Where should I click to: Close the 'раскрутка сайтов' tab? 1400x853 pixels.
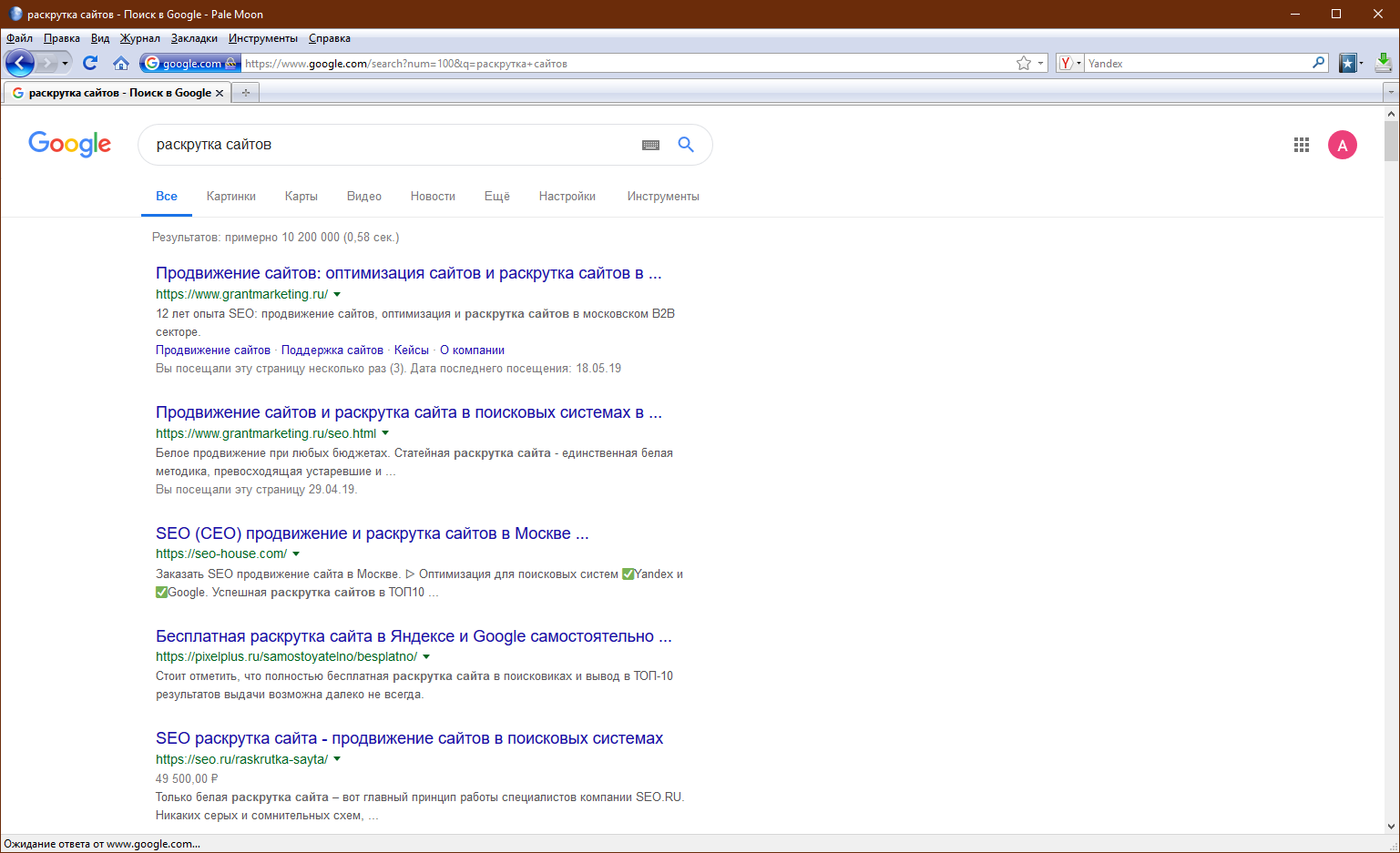(220, 93)
